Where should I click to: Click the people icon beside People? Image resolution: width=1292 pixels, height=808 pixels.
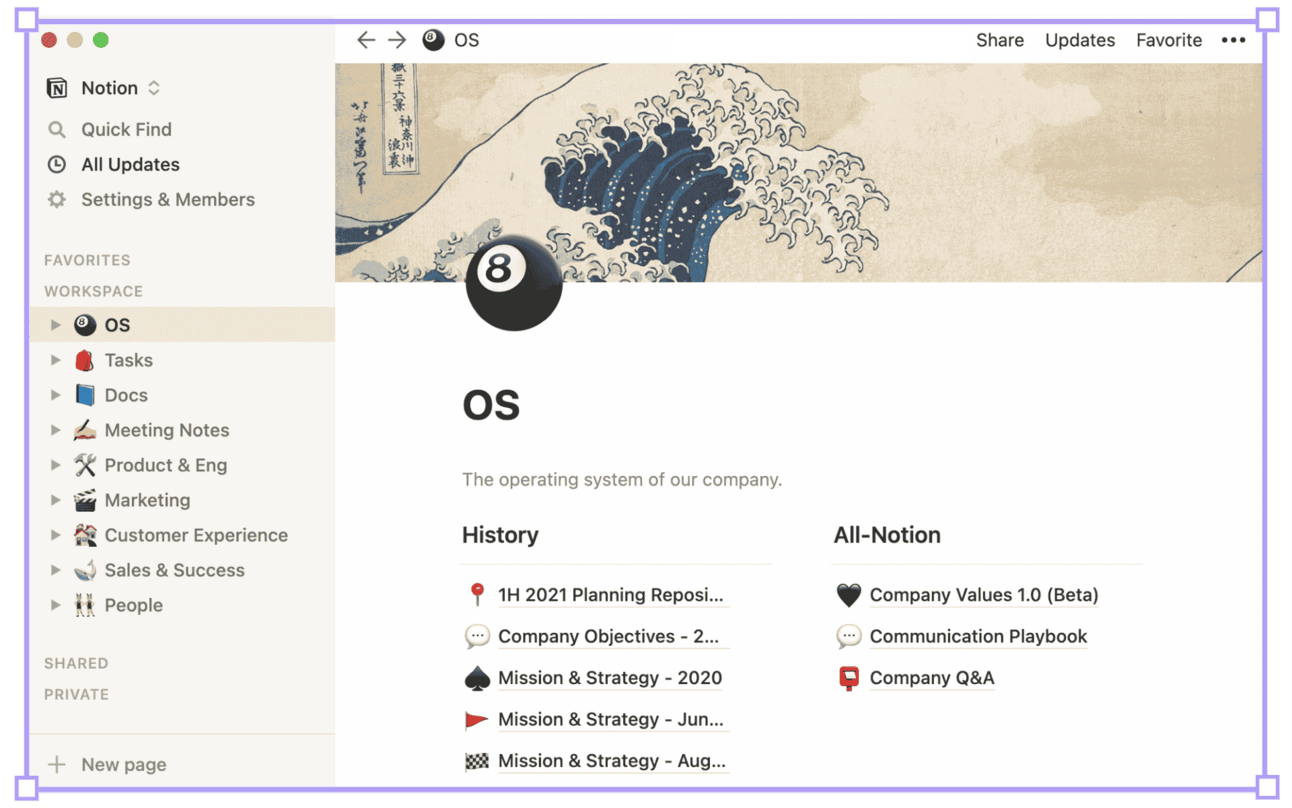click(x=85, y=605)
